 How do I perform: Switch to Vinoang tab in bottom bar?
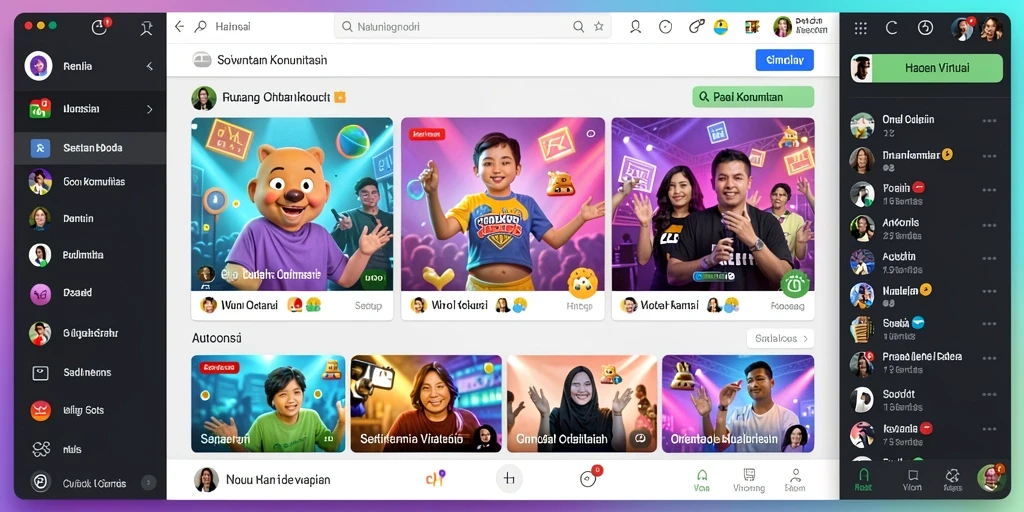tap(749, 480)
